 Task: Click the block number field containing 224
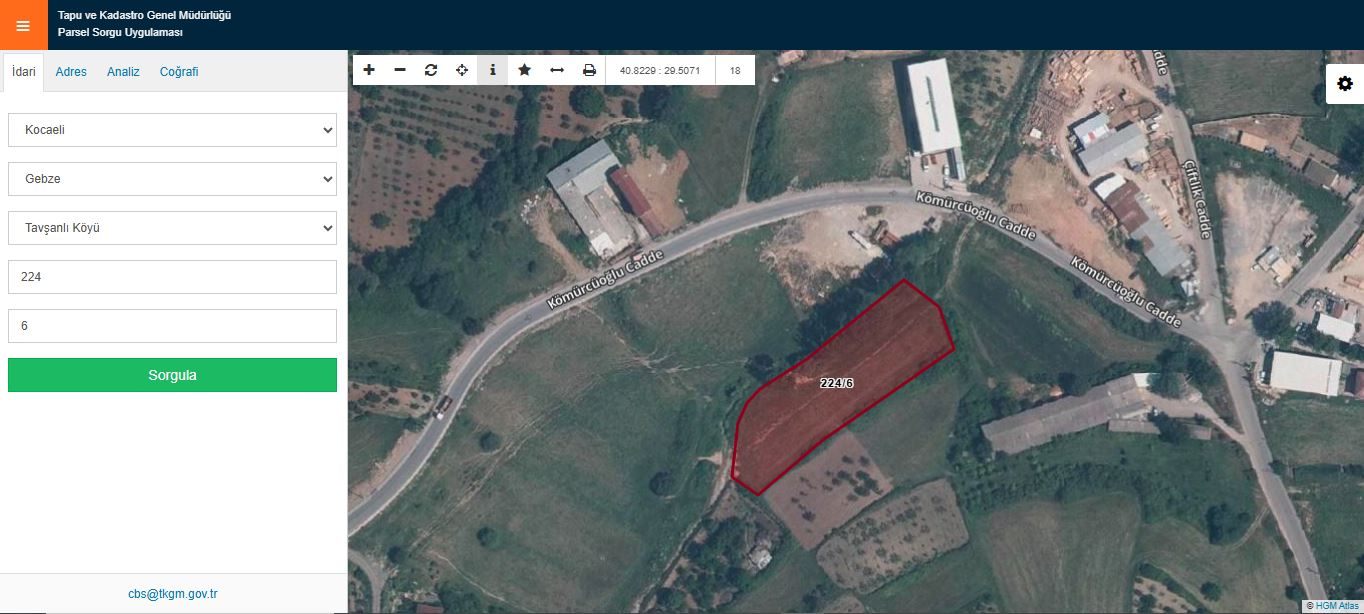click(x=172, y=277)
